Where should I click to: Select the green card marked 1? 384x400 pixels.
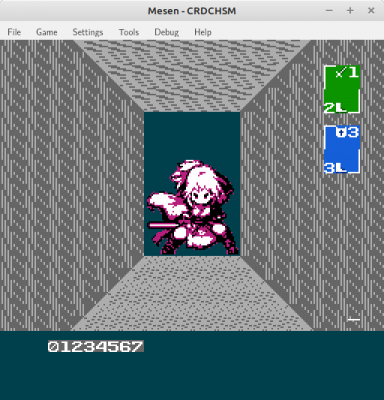pos(342,89)
